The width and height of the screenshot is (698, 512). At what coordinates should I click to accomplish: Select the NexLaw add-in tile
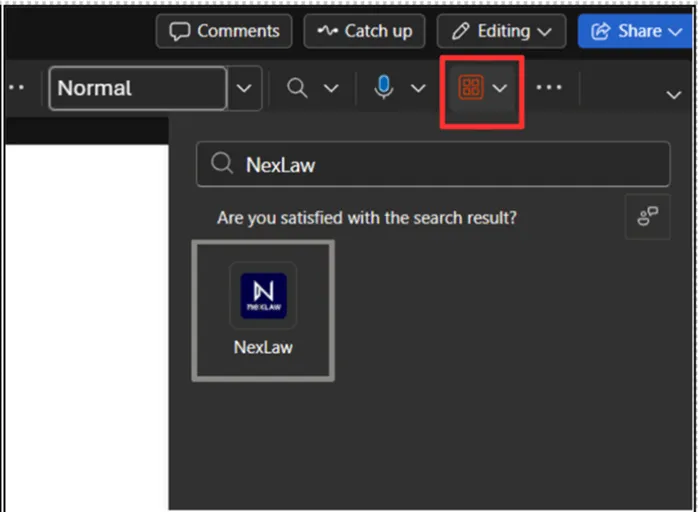[263, 311]
